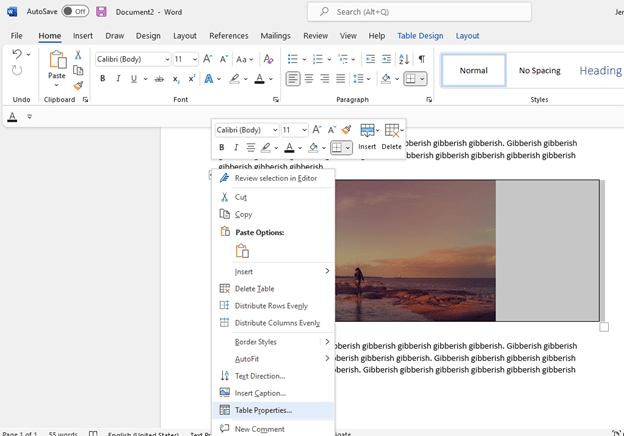
Task: Click the red Font Color button in ribbon
Action: (x=259, y=79)
